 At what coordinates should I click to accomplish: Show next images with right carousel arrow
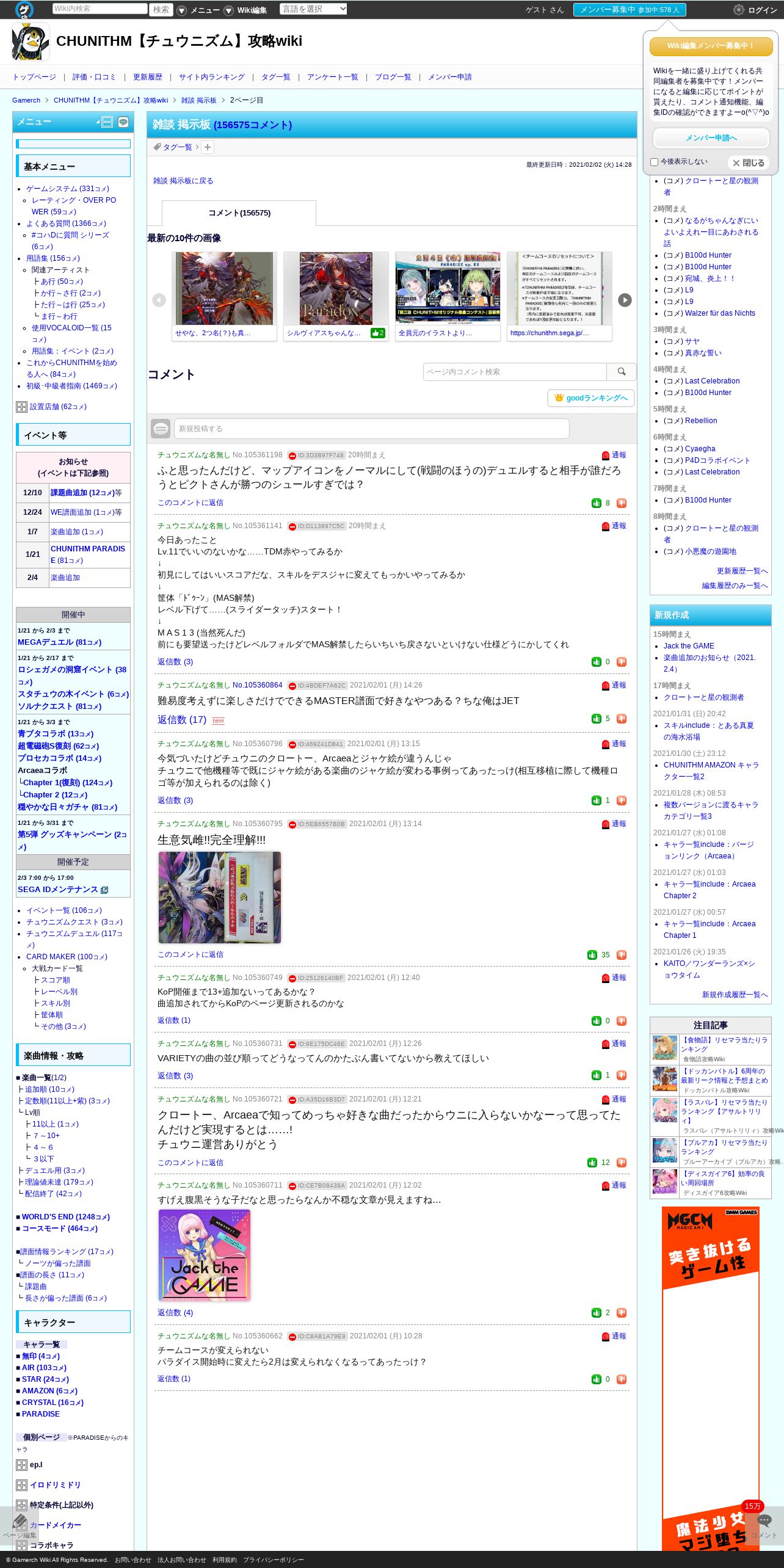[x=625, y=300]
